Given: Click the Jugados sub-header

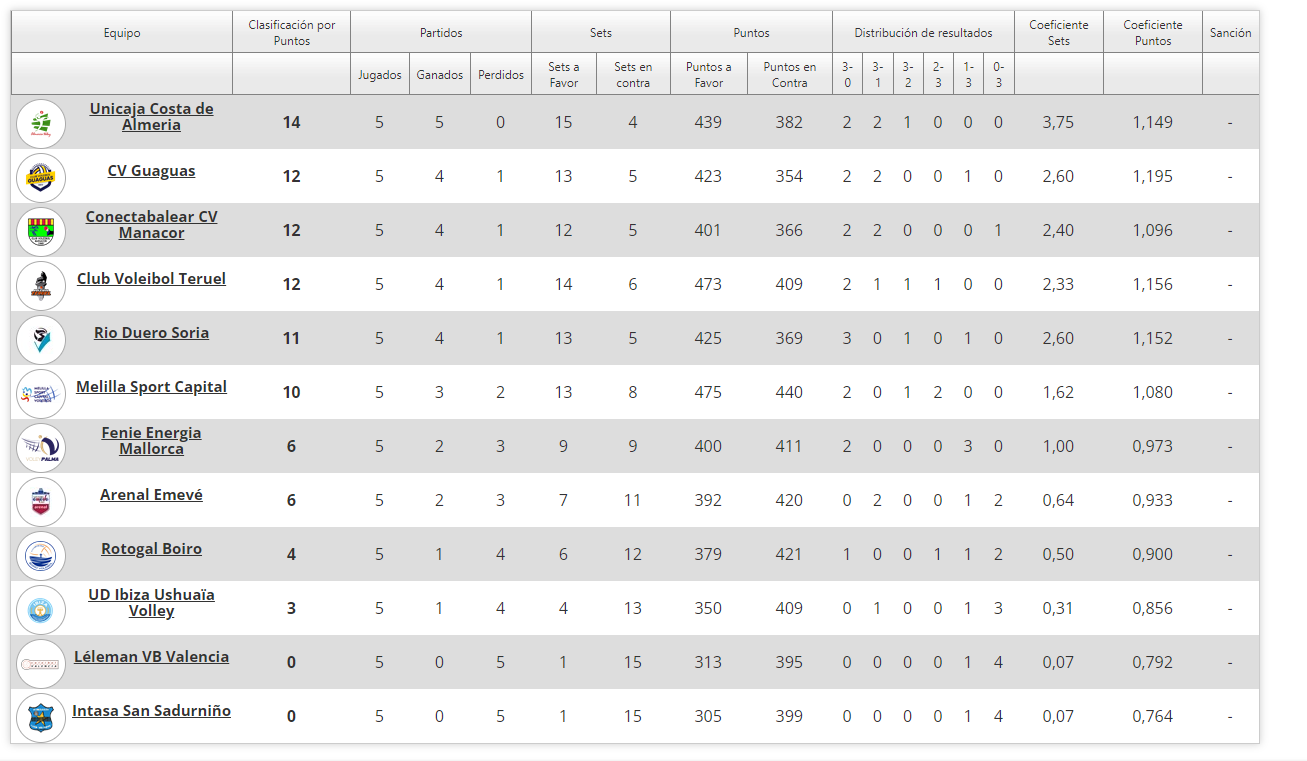Looking at the screenshot, I should pyautogui.click(x=380, y=75).
